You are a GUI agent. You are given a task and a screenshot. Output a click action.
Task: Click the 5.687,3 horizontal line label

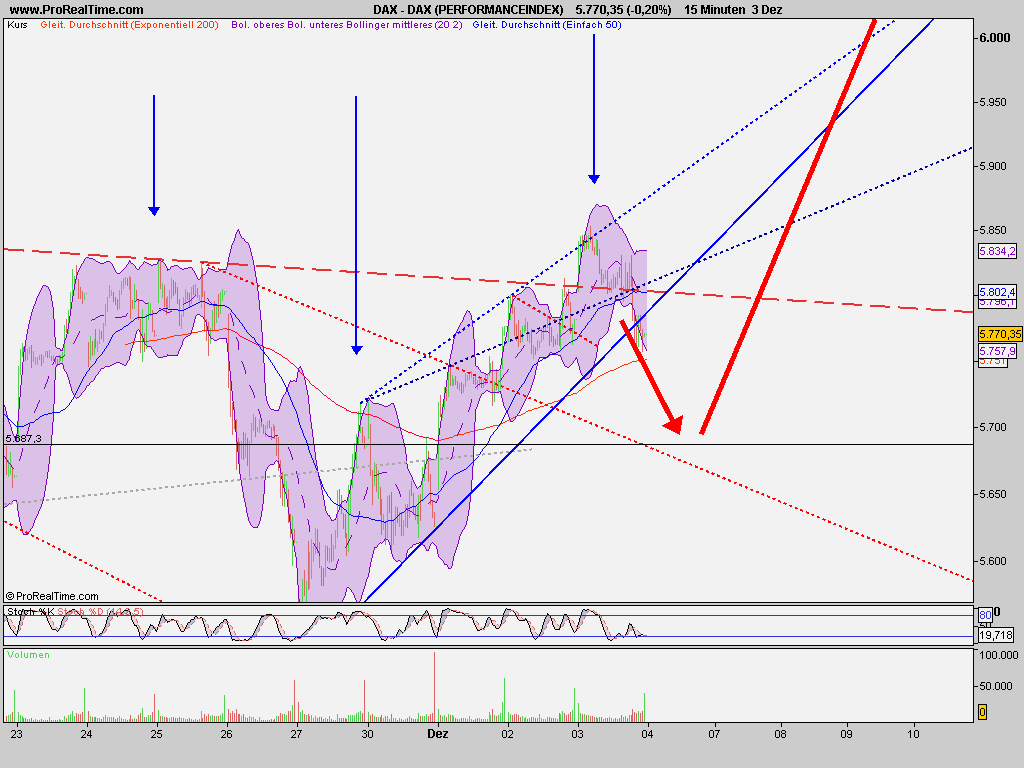click(x=22, y=438)
